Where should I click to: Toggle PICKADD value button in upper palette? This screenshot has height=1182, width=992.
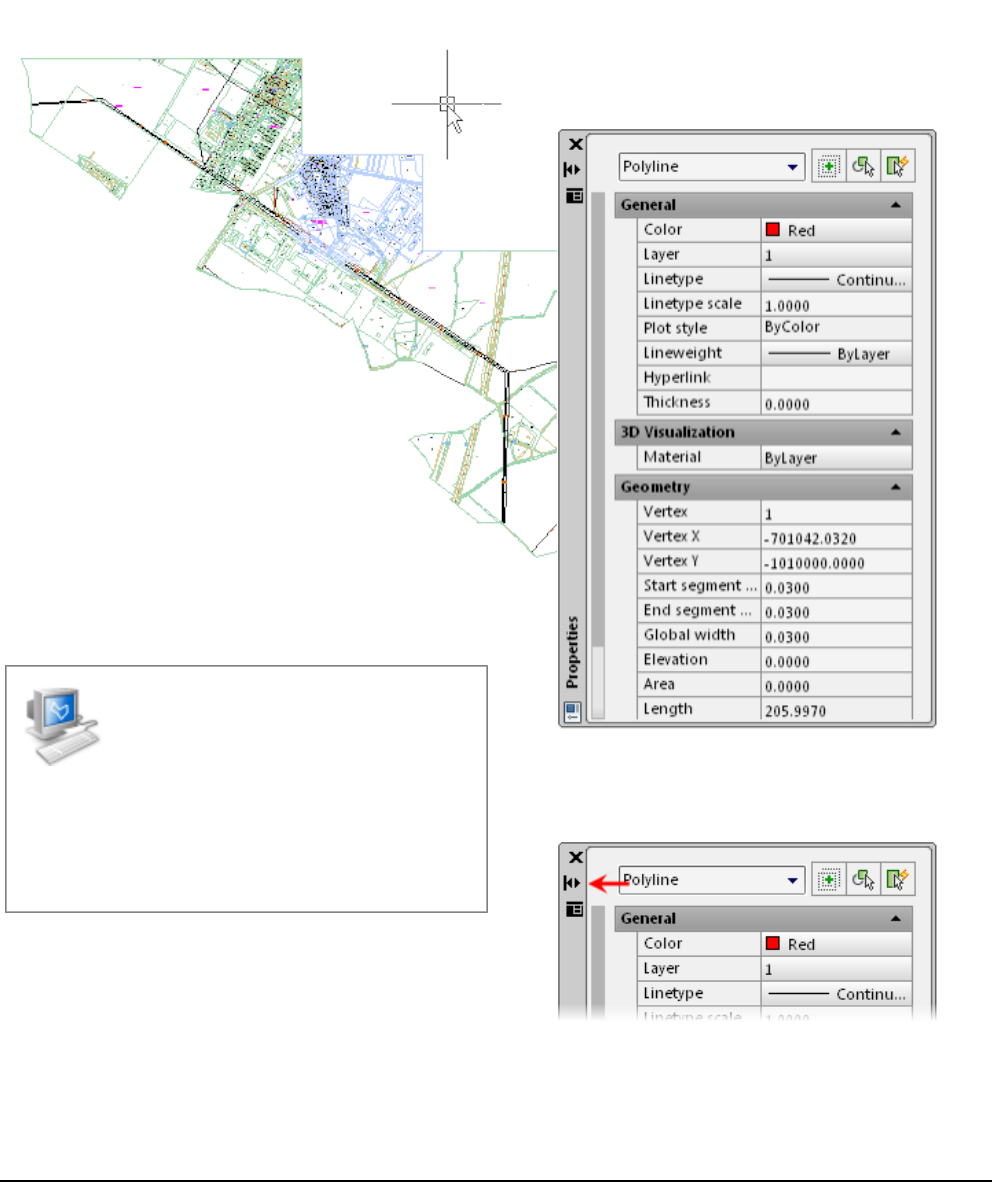pyautogui.click(x=828, y=167)
